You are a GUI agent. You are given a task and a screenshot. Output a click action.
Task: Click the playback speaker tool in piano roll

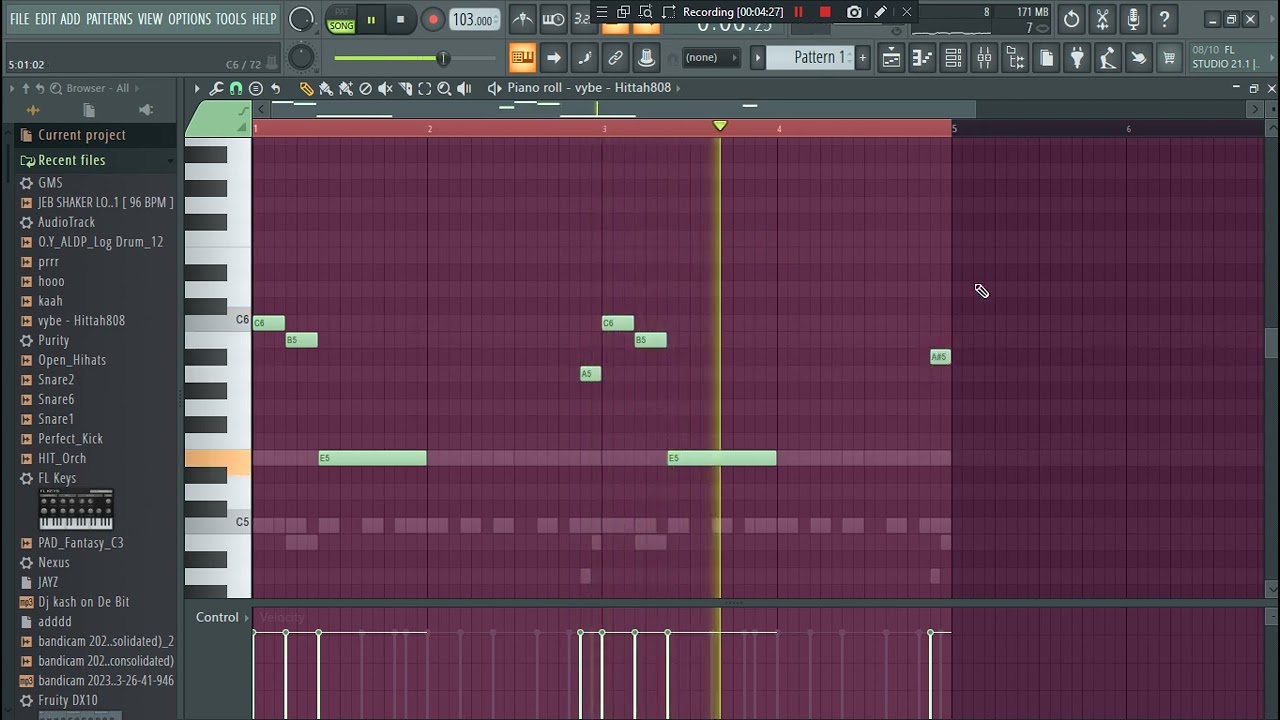pos(464,88)
